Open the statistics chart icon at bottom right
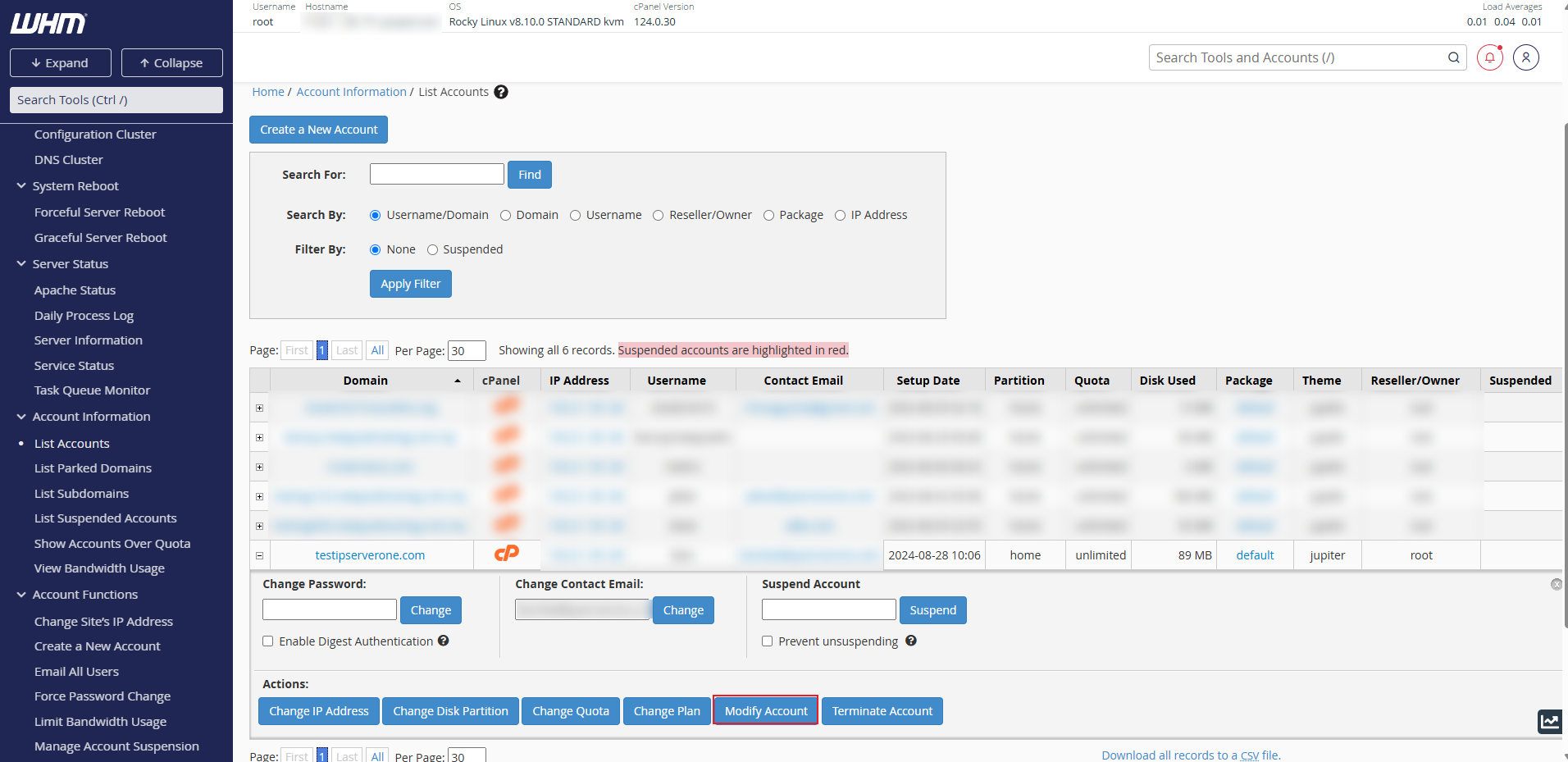Image resolution: width=1568 pixels, height=762 pixels. [x=1549, y=722]
